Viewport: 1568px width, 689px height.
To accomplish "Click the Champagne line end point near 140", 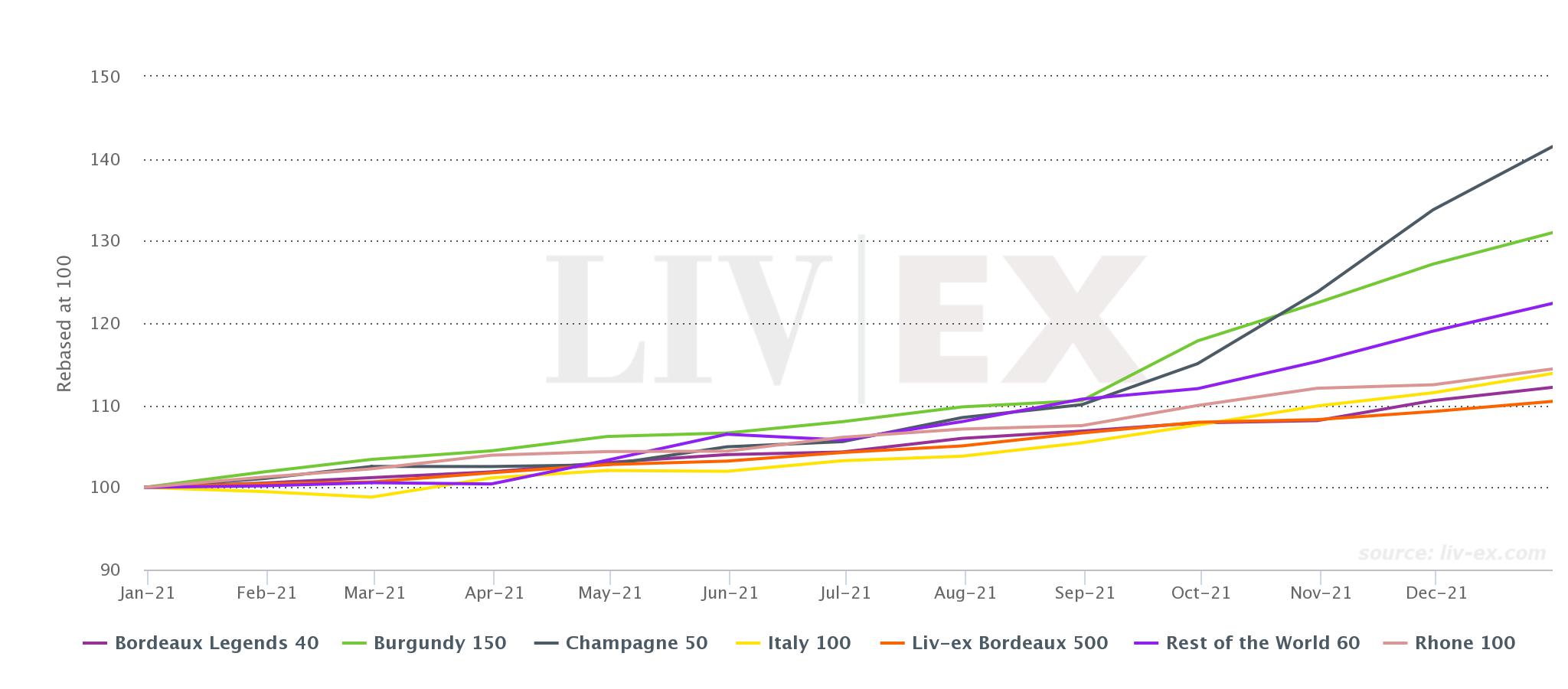I will coord(1550,147).
